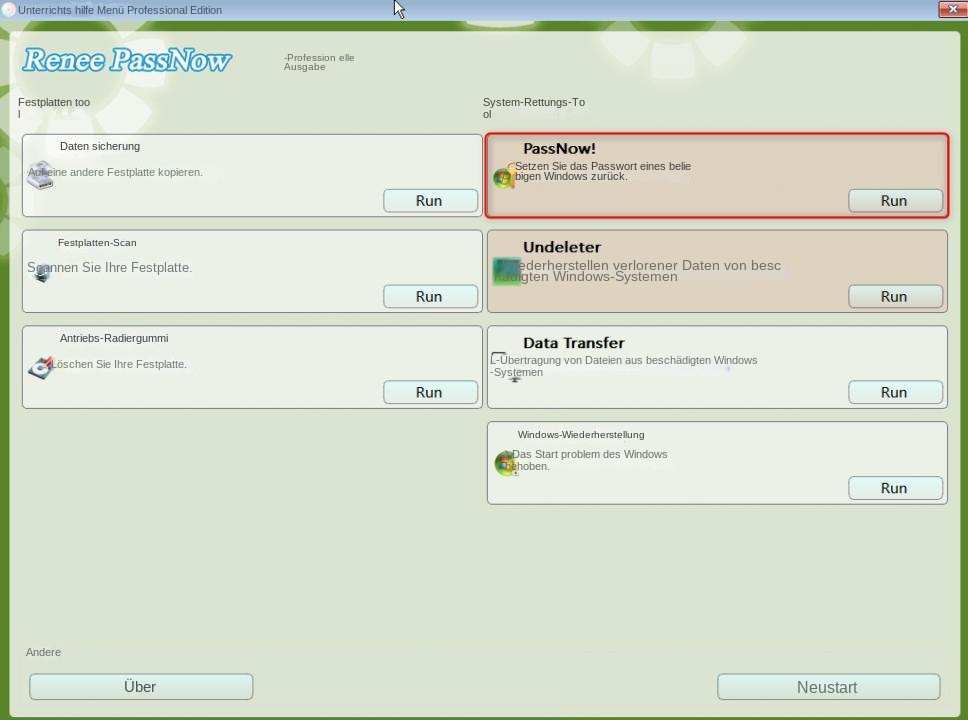Run the Undeleter tool
Viewport: 968px width, 720px height.
894,296
